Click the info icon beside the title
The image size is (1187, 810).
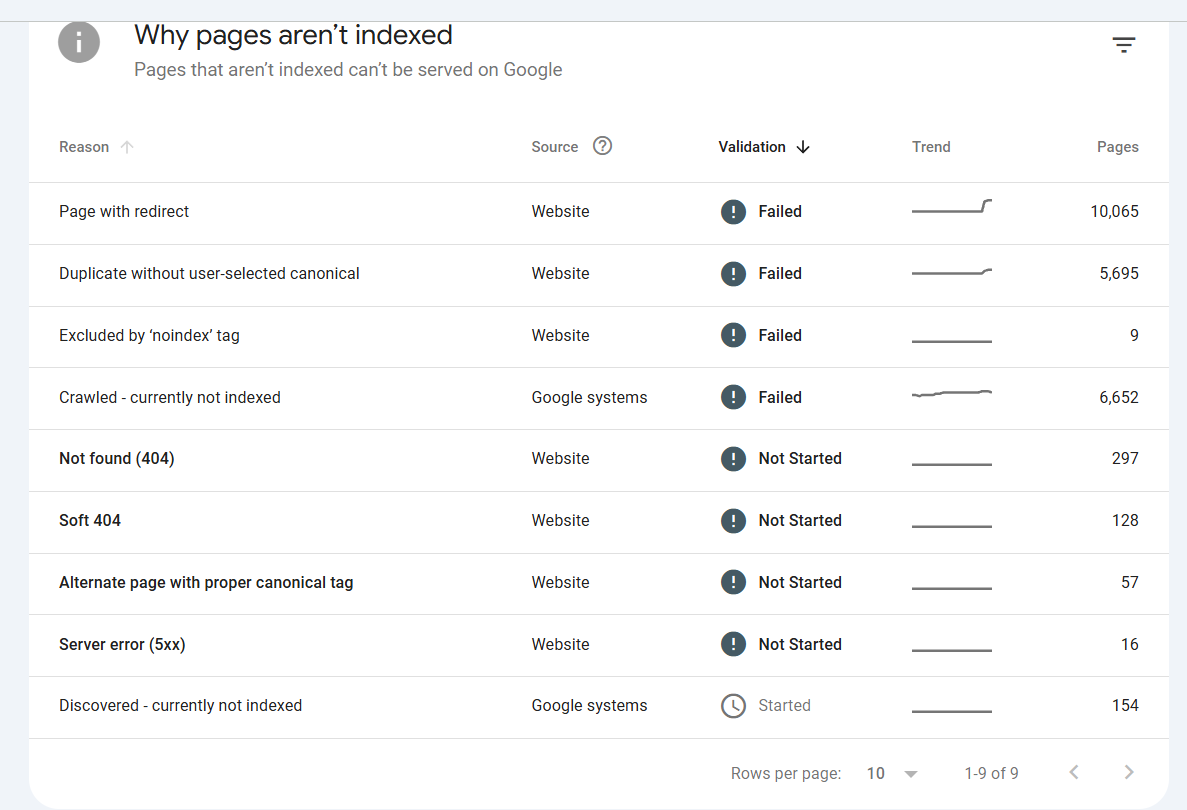[79, 42]
